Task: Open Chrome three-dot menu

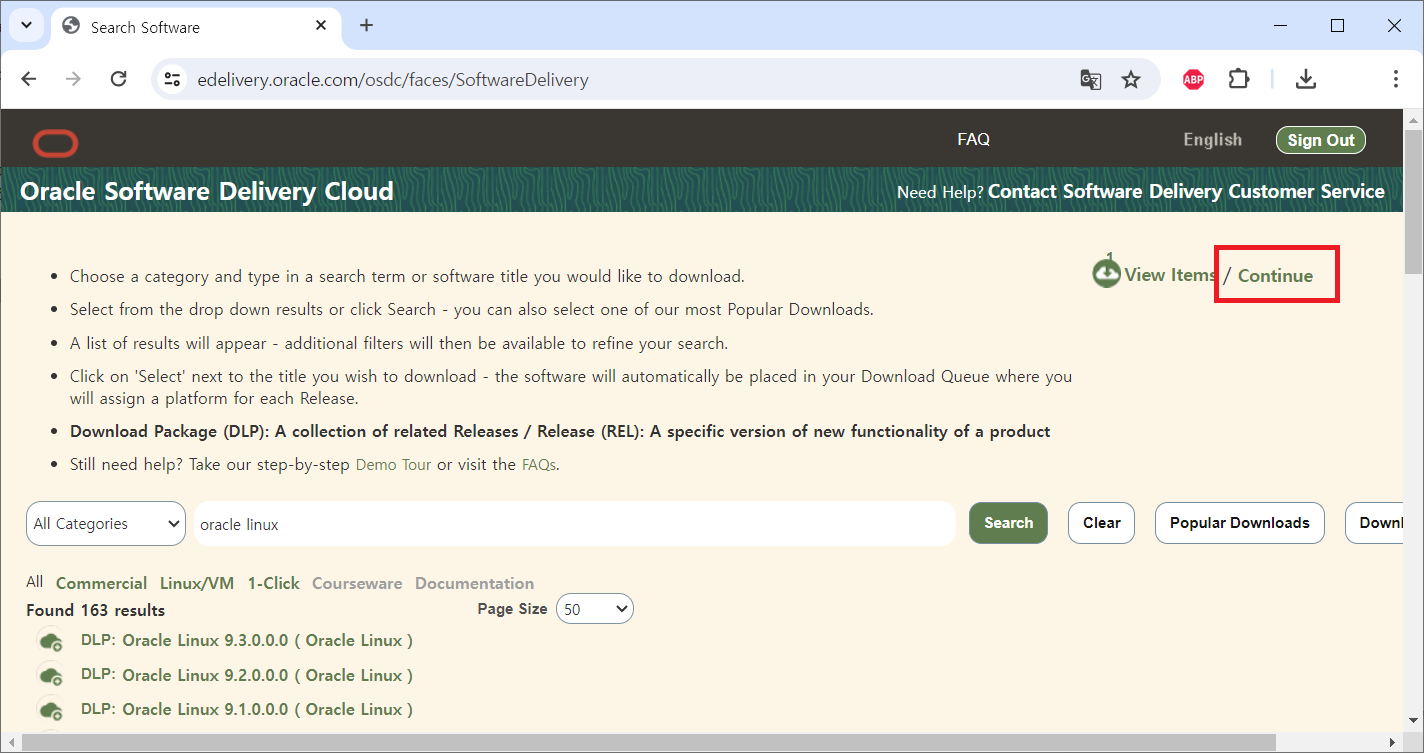Action: tap(1395, 79)
